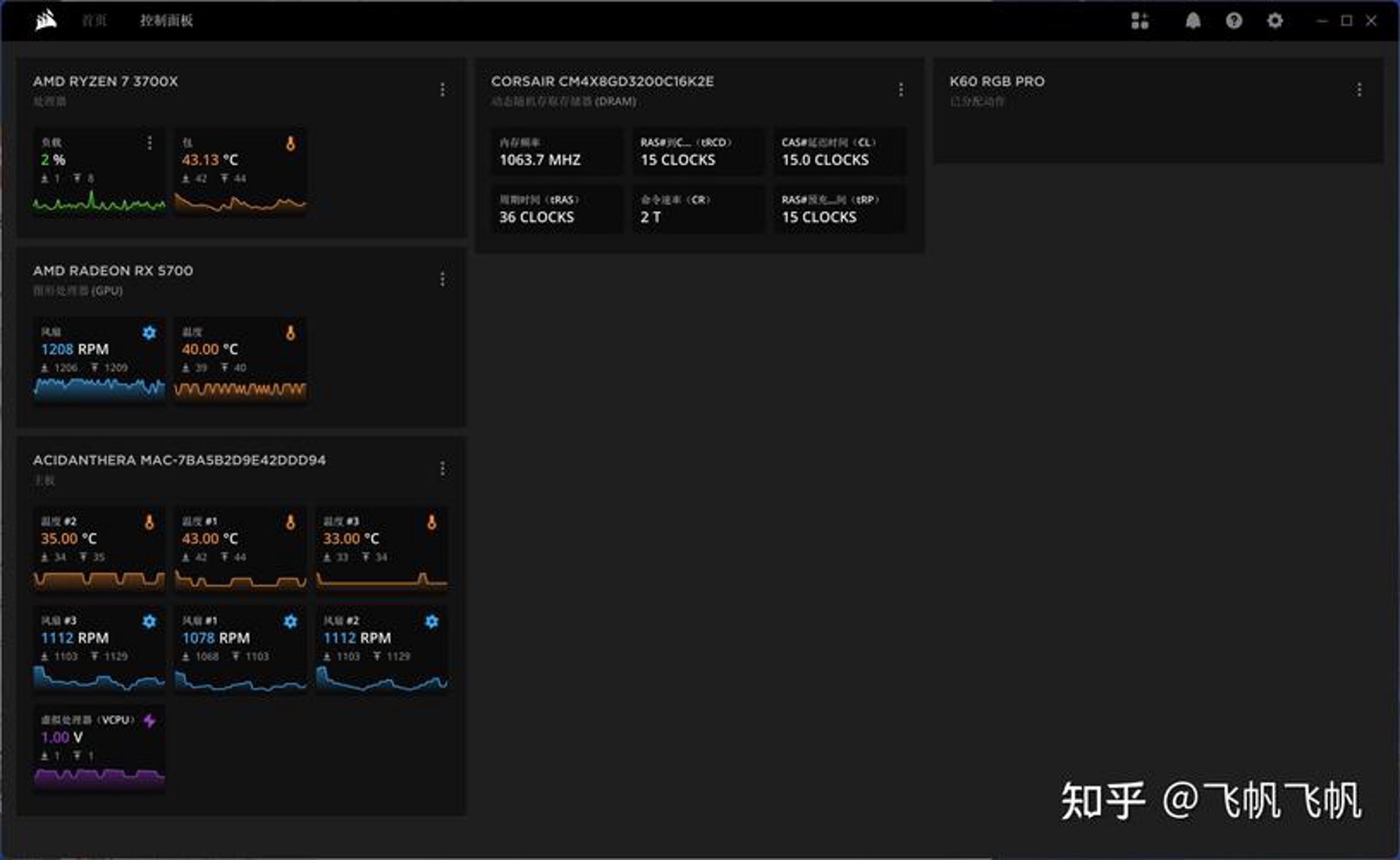The image size is (1400, 860).
Task: Click the 1063.7 MHZ memory frequency tile
Action: tap(558, 151)
